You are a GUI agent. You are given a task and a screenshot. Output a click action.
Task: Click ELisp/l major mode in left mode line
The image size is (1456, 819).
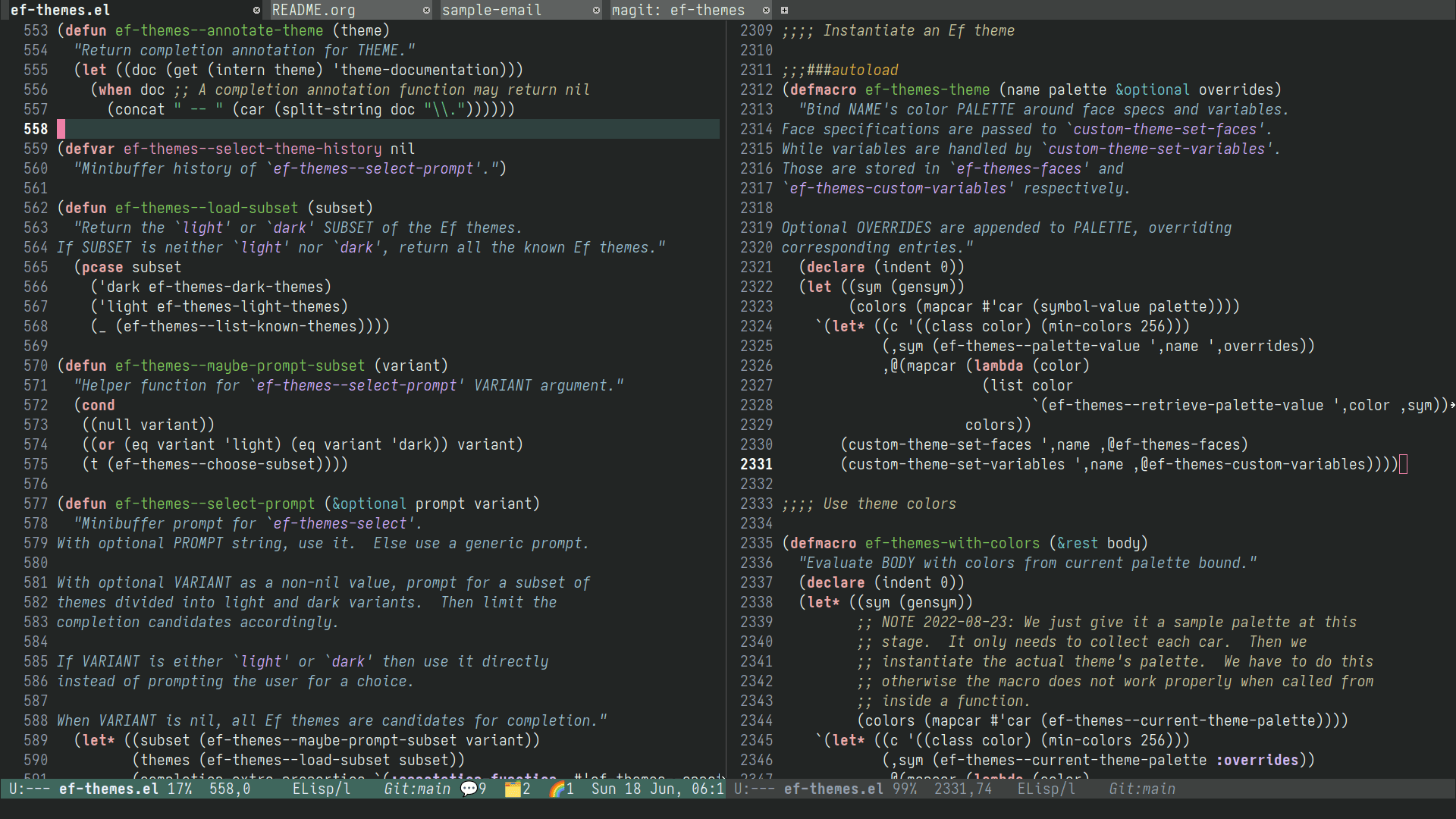coord(322,789)
